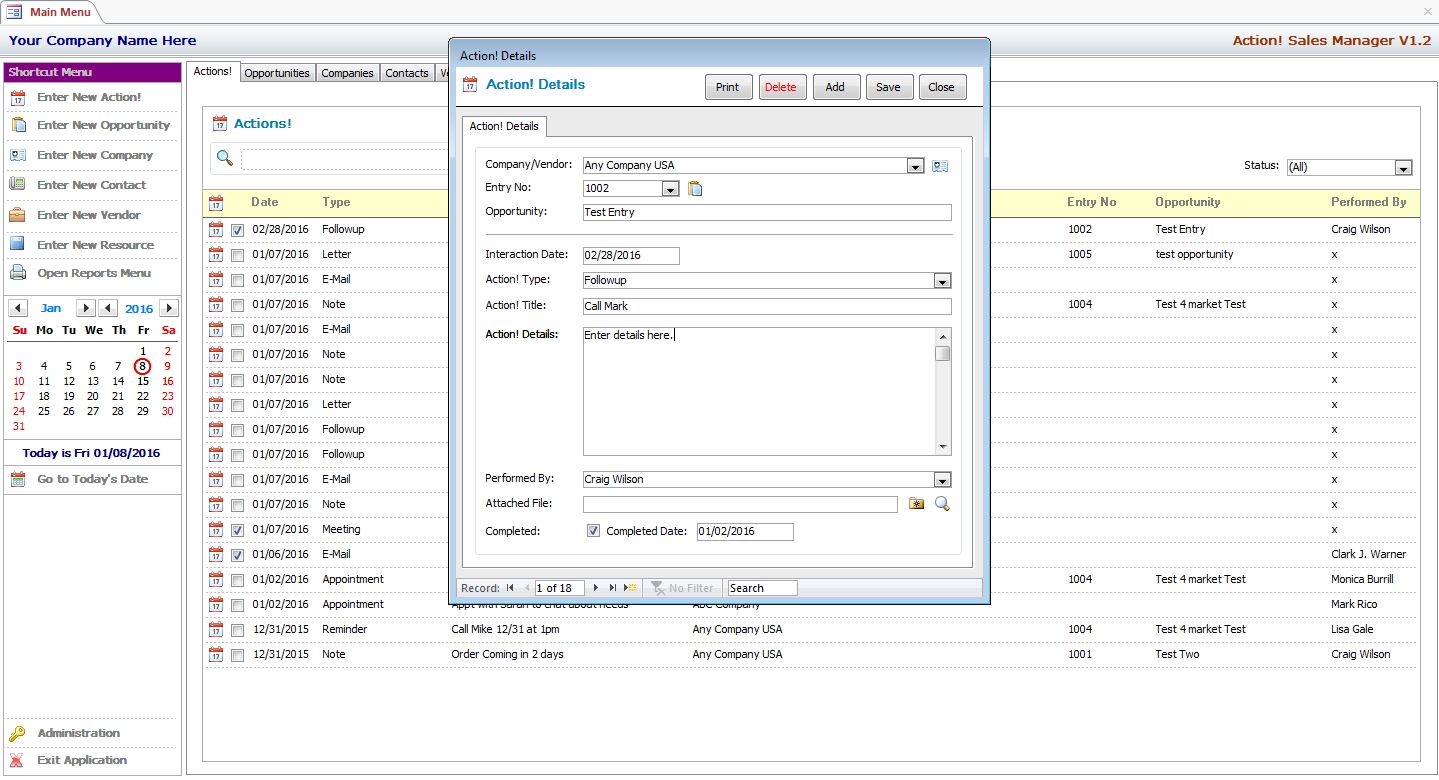Check the box for 12/31/2015 Reminder row
This screenshot has width=1439, height=780.
tap(237, 630)
